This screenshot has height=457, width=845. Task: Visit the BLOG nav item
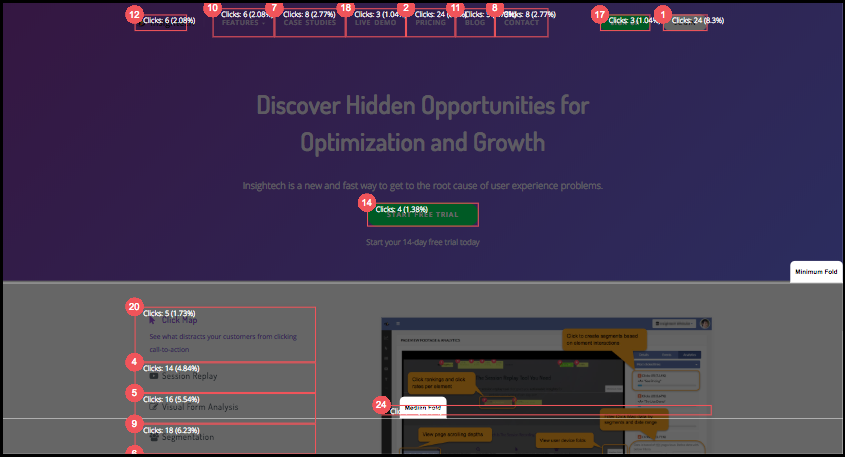tap(475, 23)
